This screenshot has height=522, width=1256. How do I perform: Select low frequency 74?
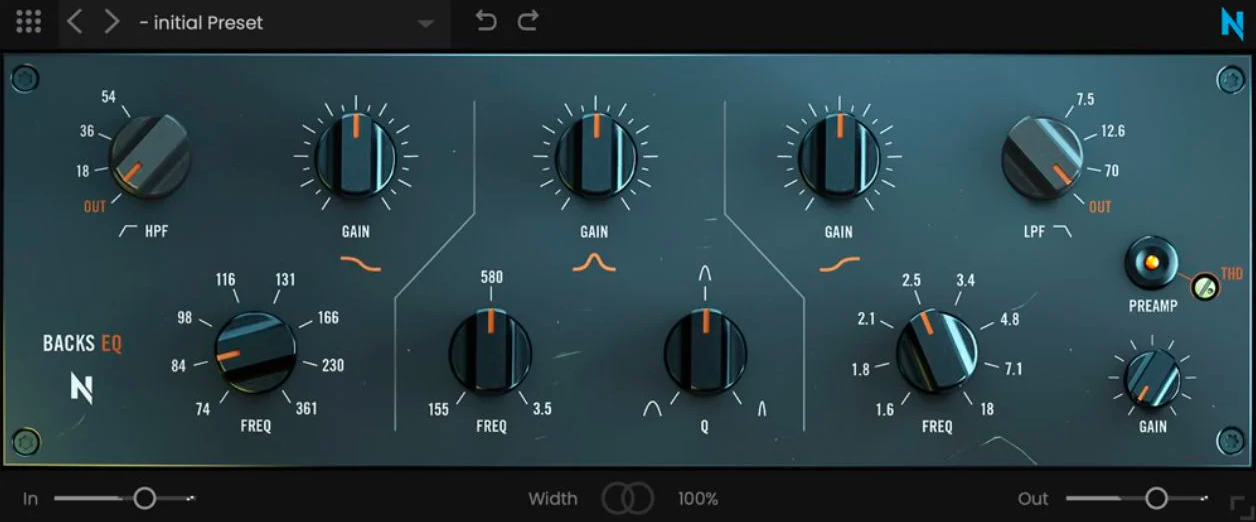(x=204, y=408)
